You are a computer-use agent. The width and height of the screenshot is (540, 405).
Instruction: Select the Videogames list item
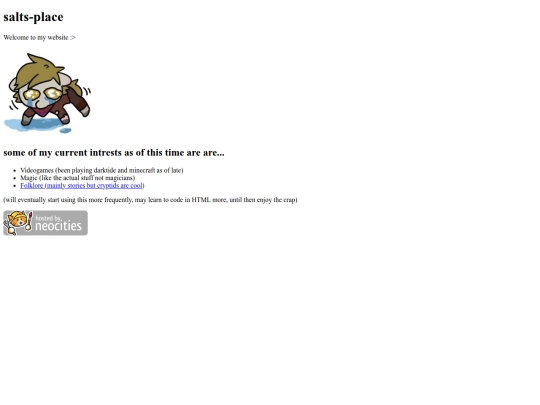[x=102, y=170]
